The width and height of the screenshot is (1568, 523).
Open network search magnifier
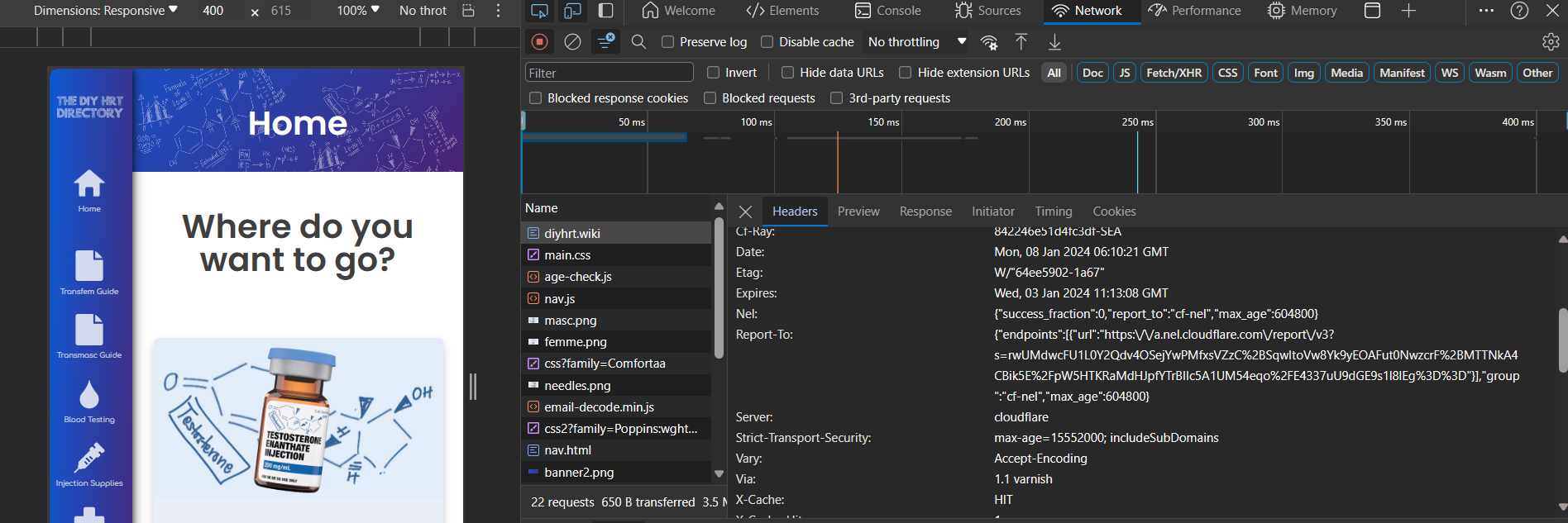click(x=638, y=41)
